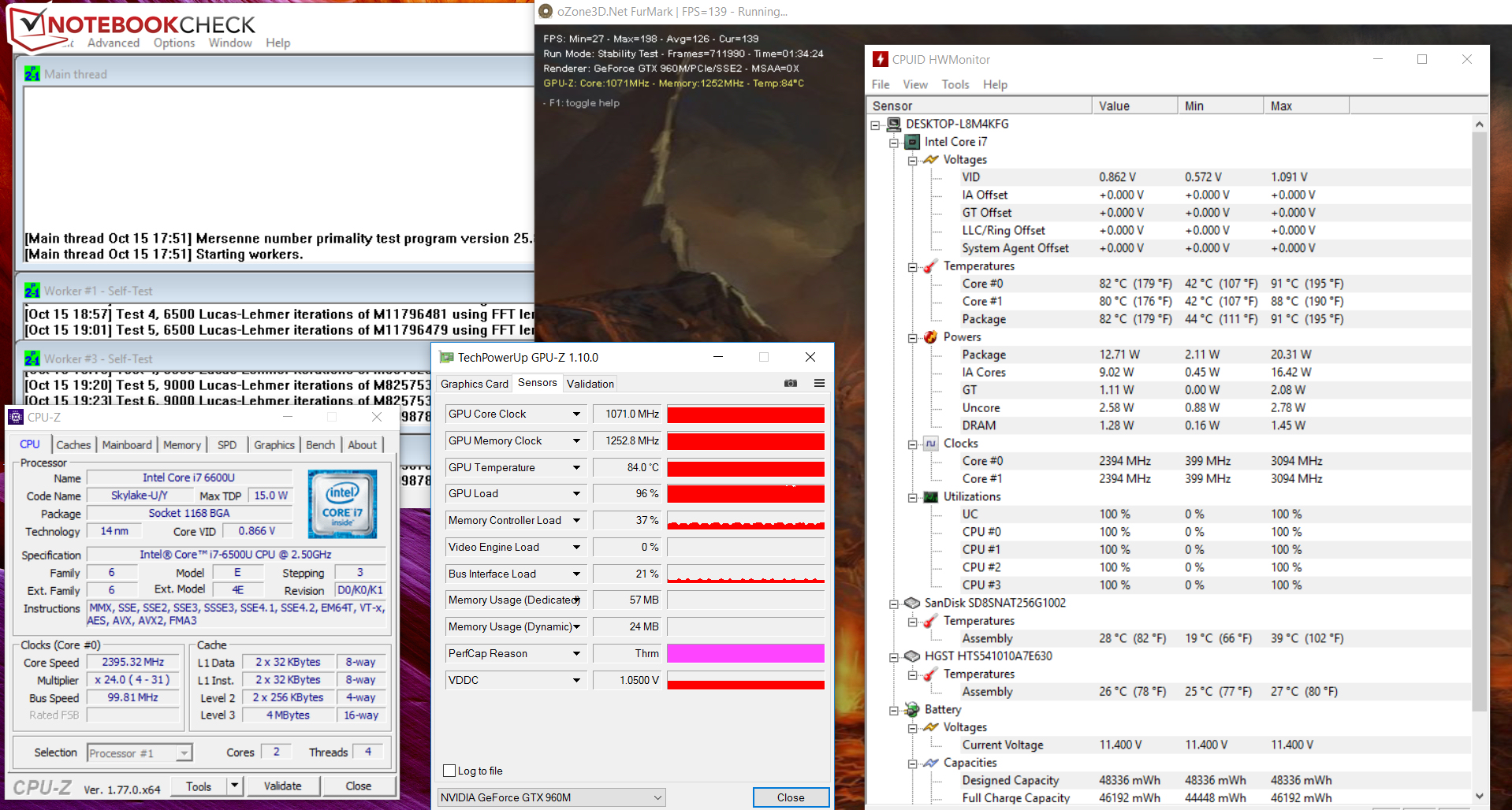Select the Intel Core i7 chip icon

click(x=912, y=142)
